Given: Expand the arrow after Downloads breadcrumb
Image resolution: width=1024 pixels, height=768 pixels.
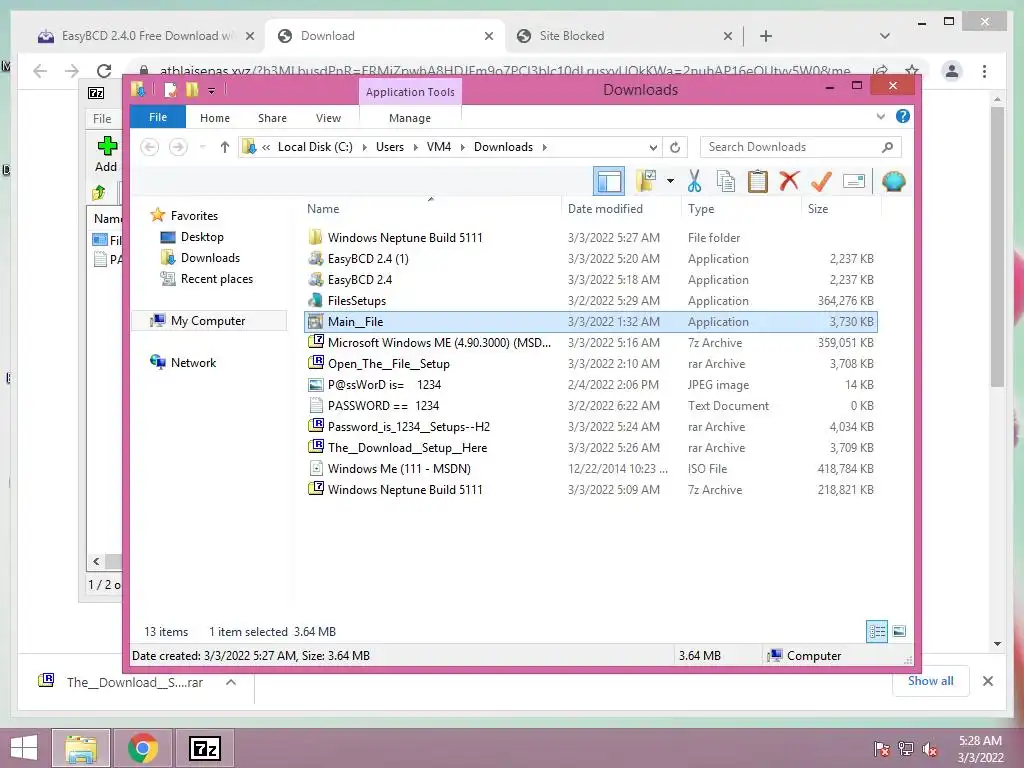Looking at the screenshot, I should pyautogui.click(x=544, y=147).
